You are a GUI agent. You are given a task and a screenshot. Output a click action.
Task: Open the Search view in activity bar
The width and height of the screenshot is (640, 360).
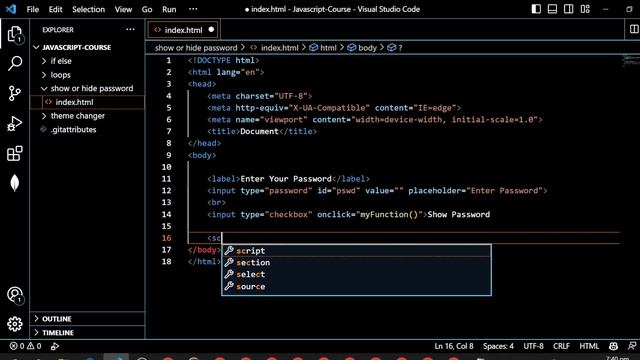(15, 64)
